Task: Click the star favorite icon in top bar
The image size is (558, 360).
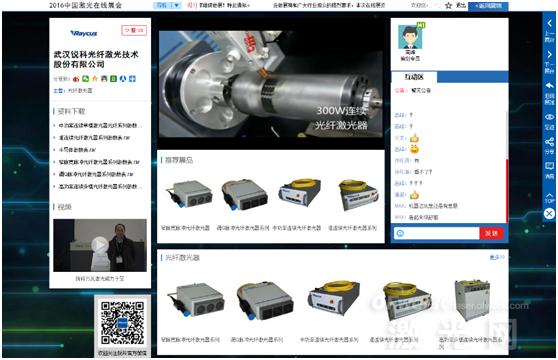Action: [x=448, y=5]
